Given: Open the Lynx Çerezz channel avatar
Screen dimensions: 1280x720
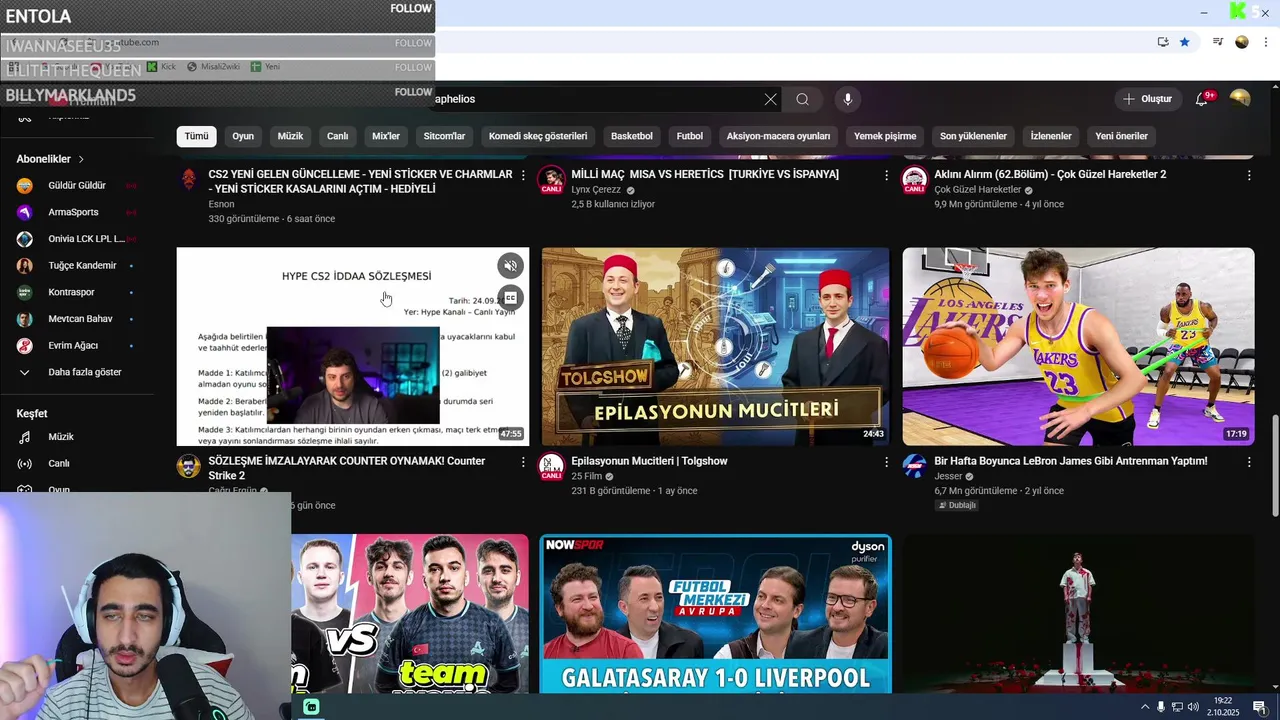Looking at the screenshot, I should 551,180.
